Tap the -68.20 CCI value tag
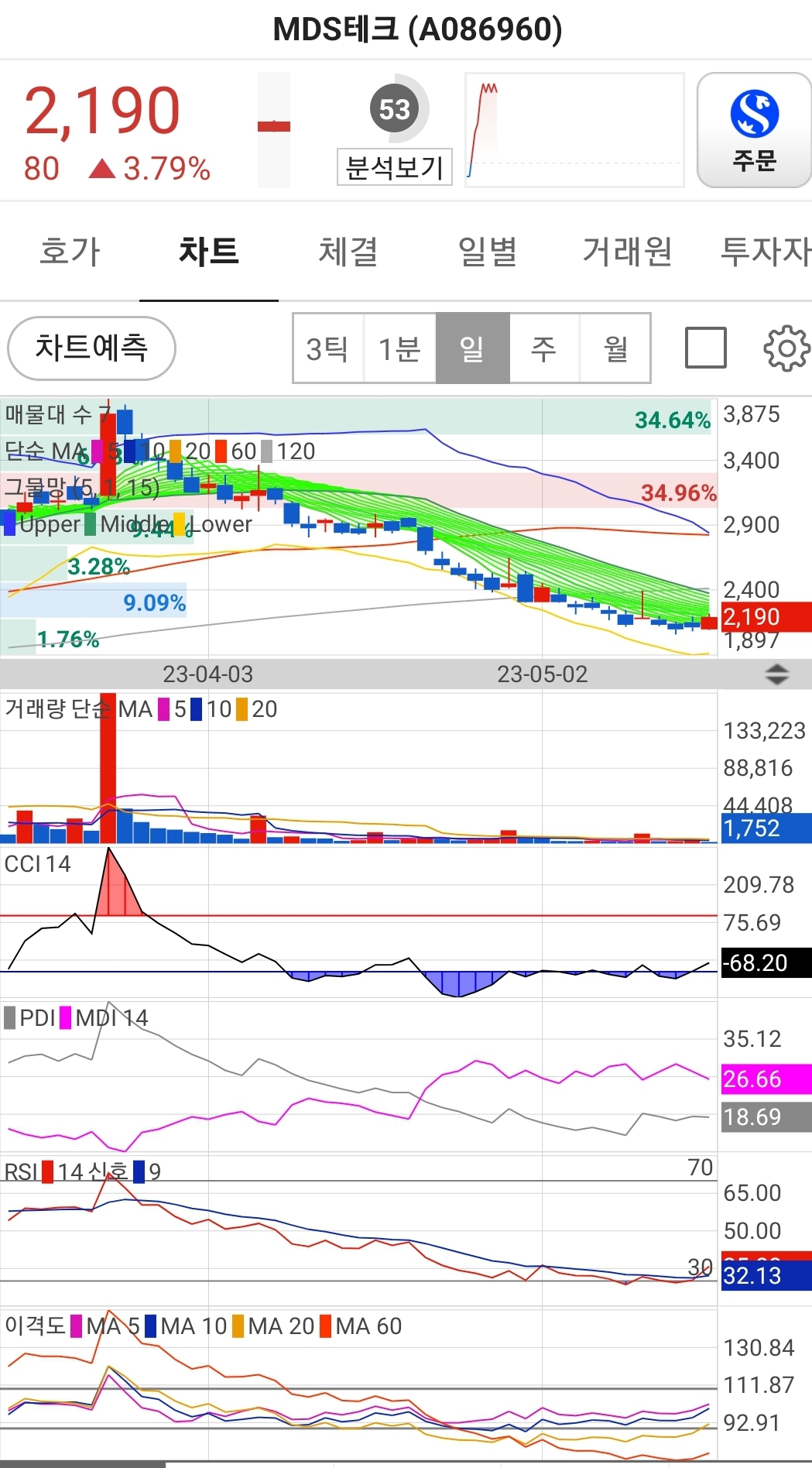Viewport: 812px width, 1468px height. 766,963
